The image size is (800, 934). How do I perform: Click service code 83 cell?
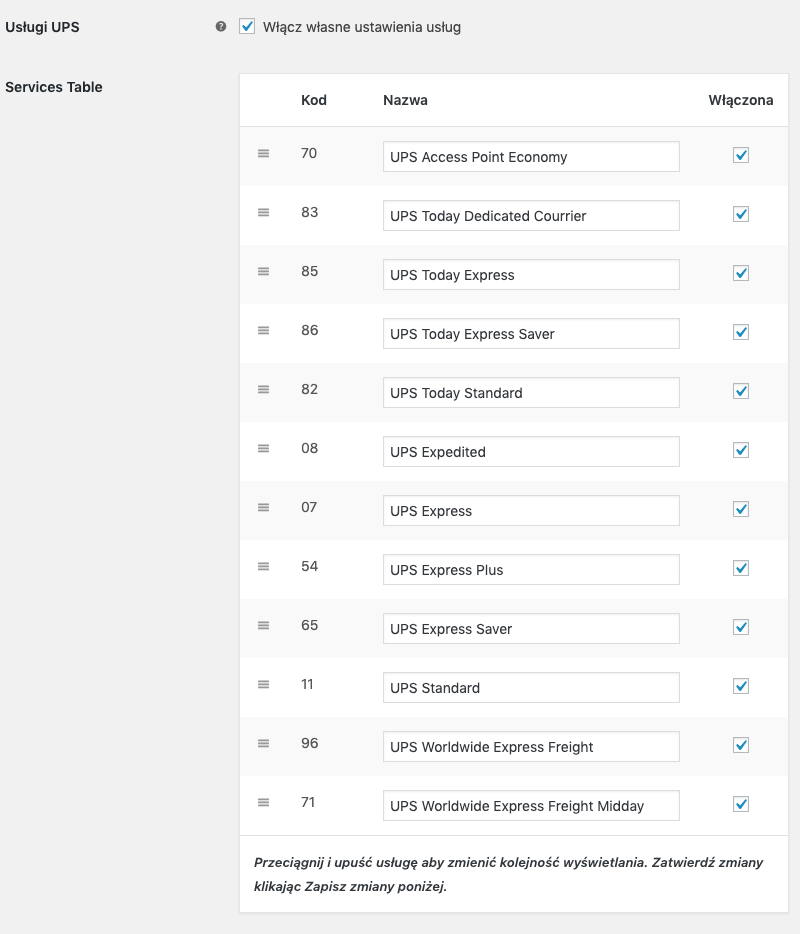click(x=309, y=212)
